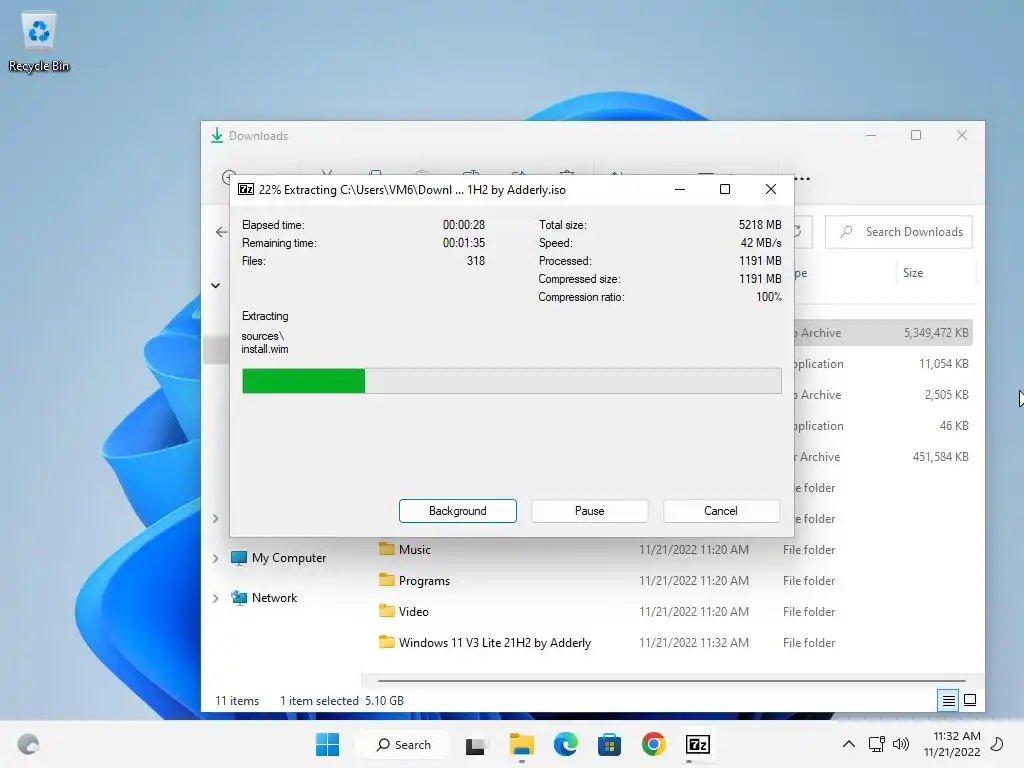This screenshot has height=768, width=1024.
Task: Open the Video folder
Action: (413, 612)
